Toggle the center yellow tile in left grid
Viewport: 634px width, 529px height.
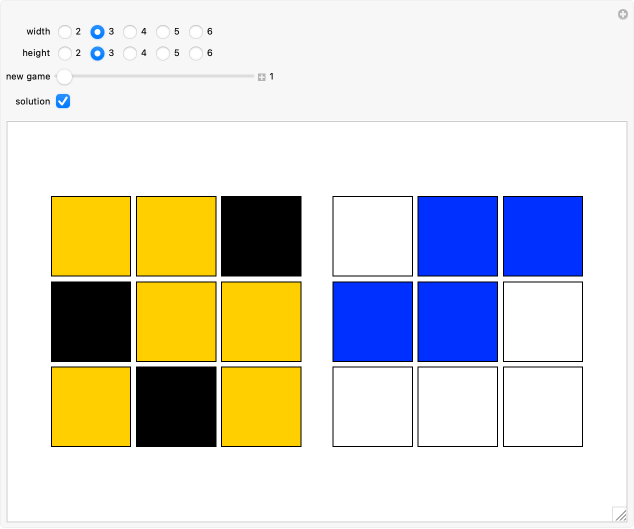click(176, 321)
